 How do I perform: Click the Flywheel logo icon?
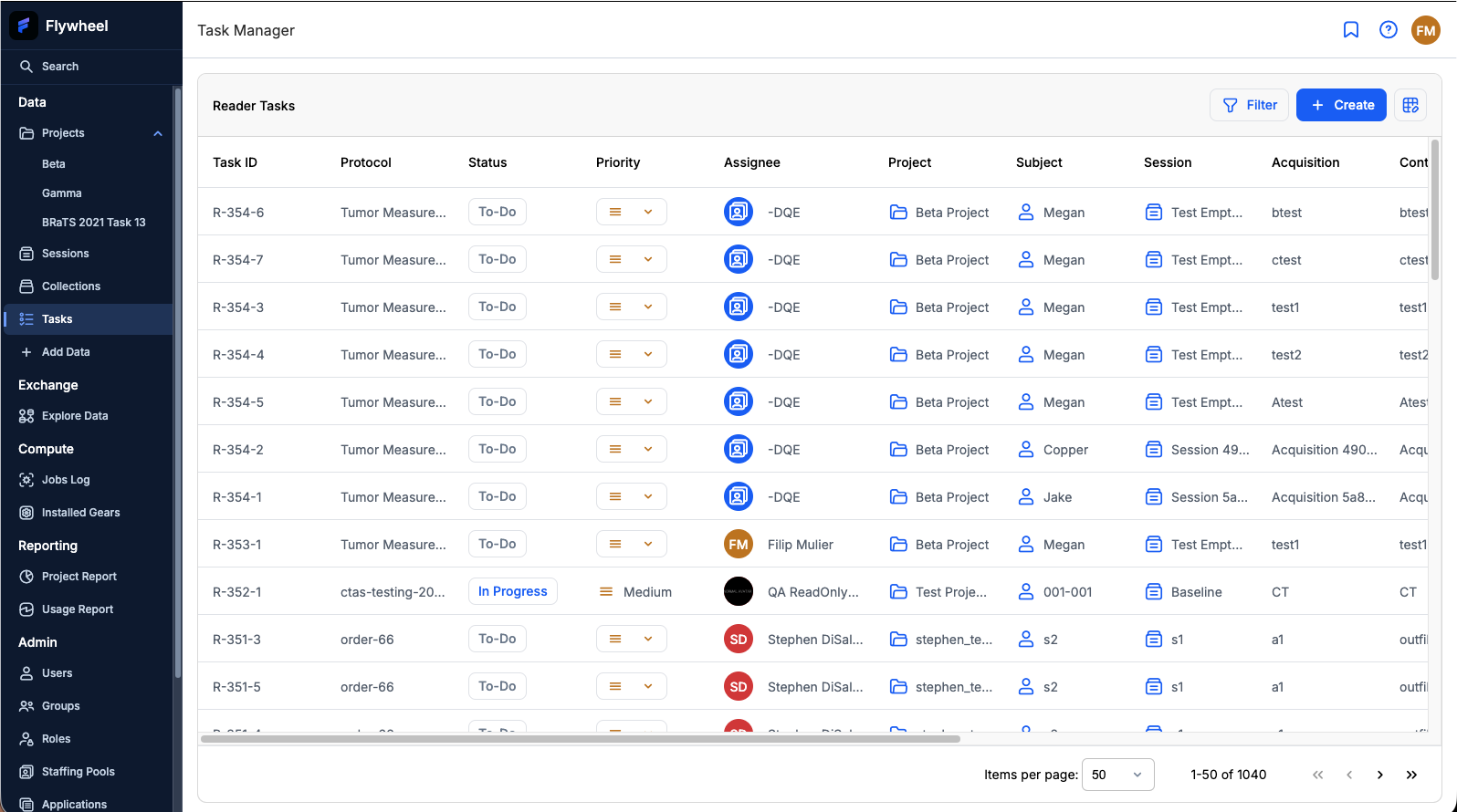click(24, 26)
